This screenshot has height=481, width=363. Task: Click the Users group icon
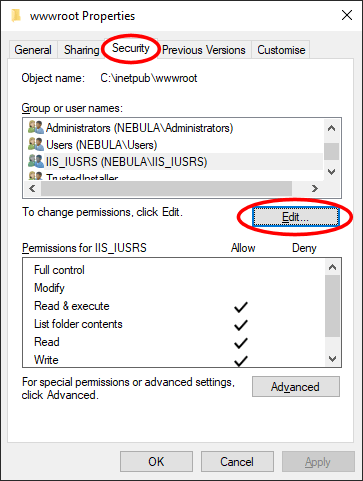(x=36, y=144)
